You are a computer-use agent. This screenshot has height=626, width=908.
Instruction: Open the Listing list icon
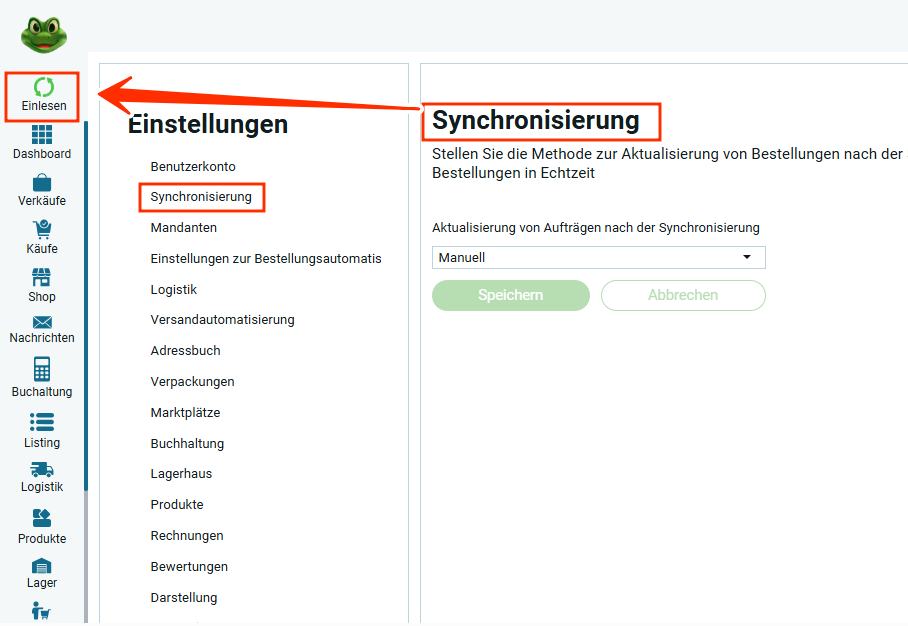click(x=42, y=422)
